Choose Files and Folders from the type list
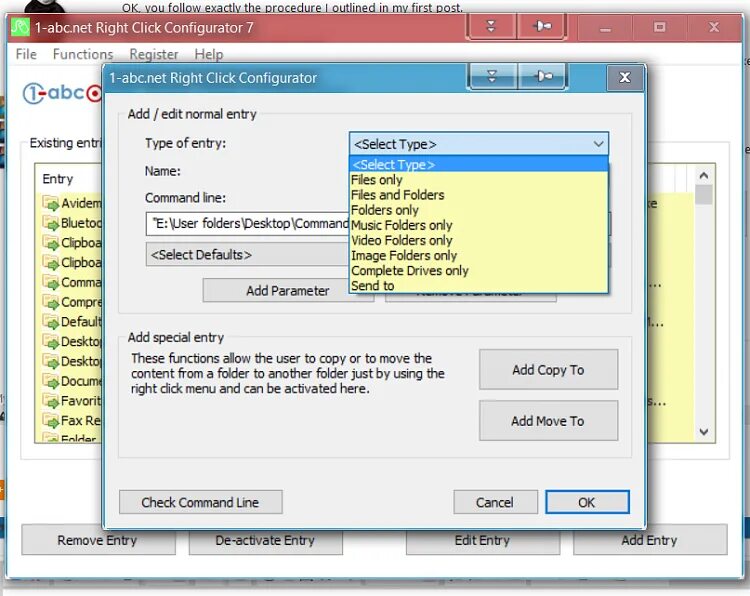Image resolution: width=750 pixels, height=596 pixels. [479, 195]
